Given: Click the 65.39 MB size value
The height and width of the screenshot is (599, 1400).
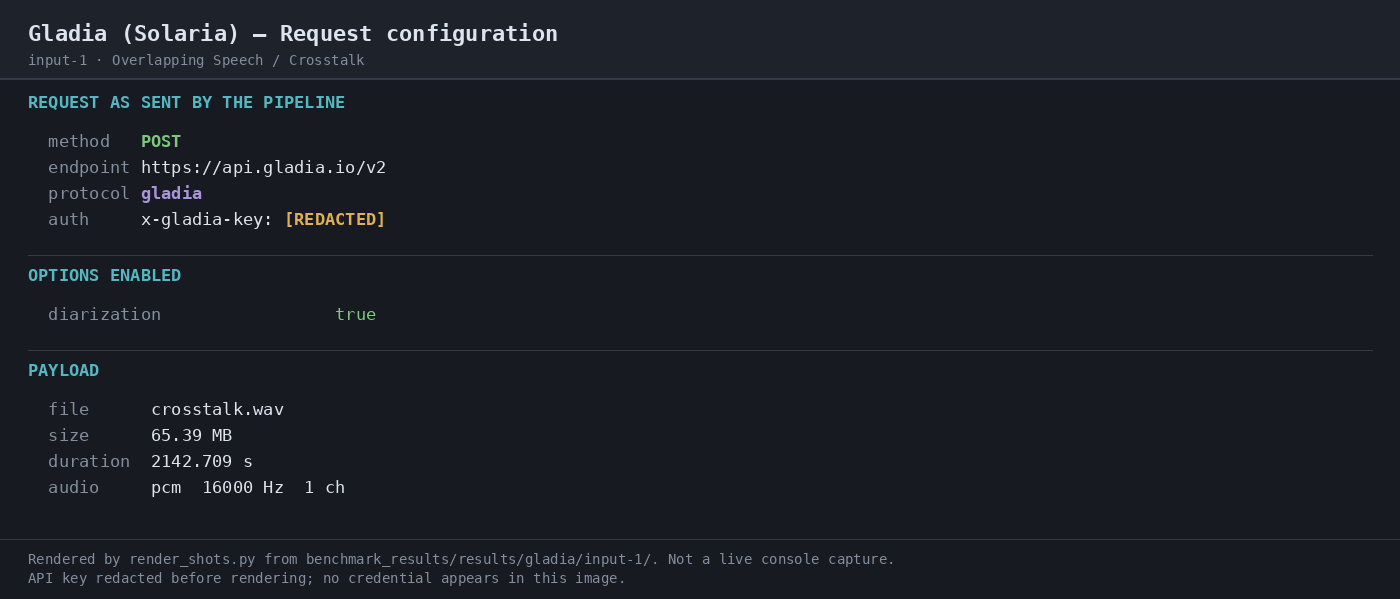Looking at the screenshot, I should tap(191, 436).
